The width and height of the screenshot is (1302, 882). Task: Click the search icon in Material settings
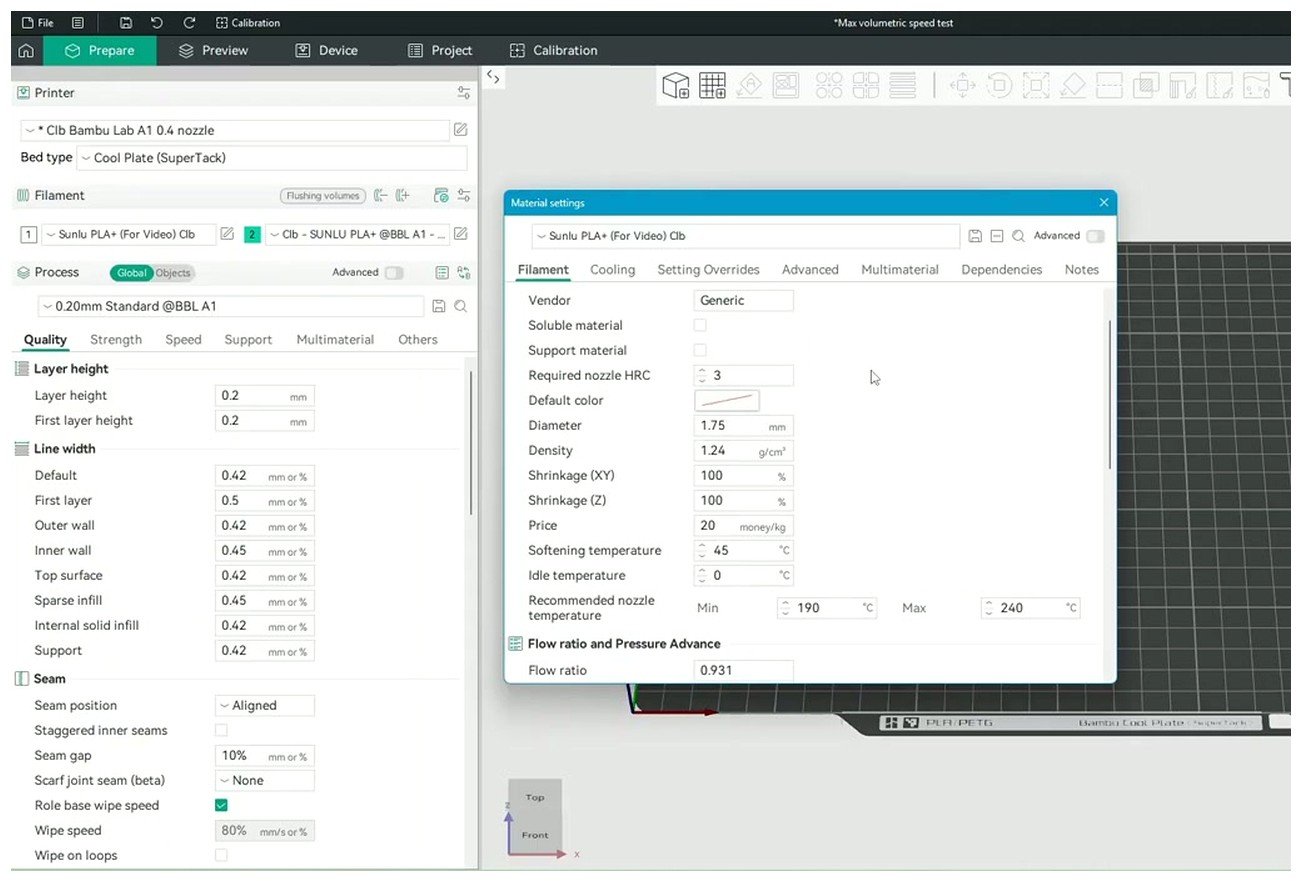(x=1018, y=236)
